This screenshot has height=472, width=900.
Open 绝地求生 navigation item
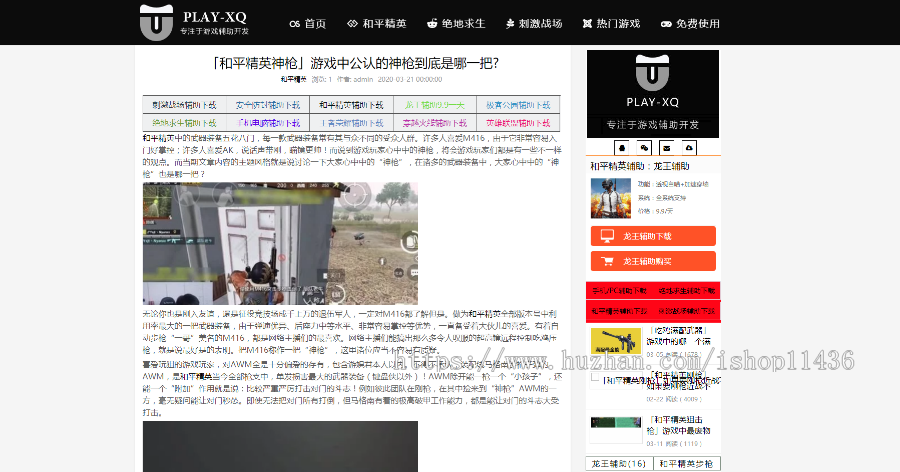coord(456,23)
